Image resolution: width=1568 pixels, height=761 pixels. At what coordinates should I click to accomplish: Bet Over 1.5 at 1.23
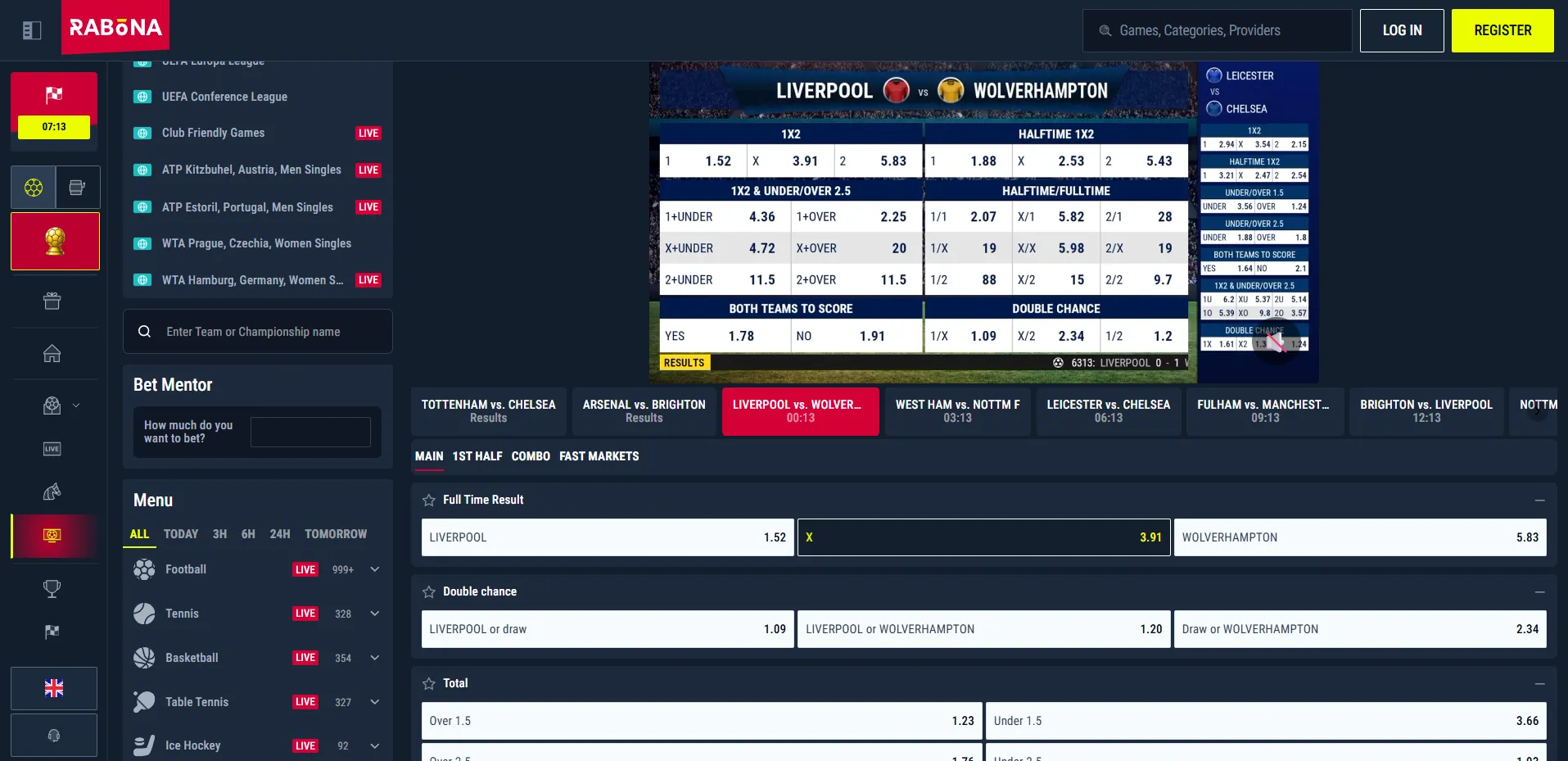[702, 721]
